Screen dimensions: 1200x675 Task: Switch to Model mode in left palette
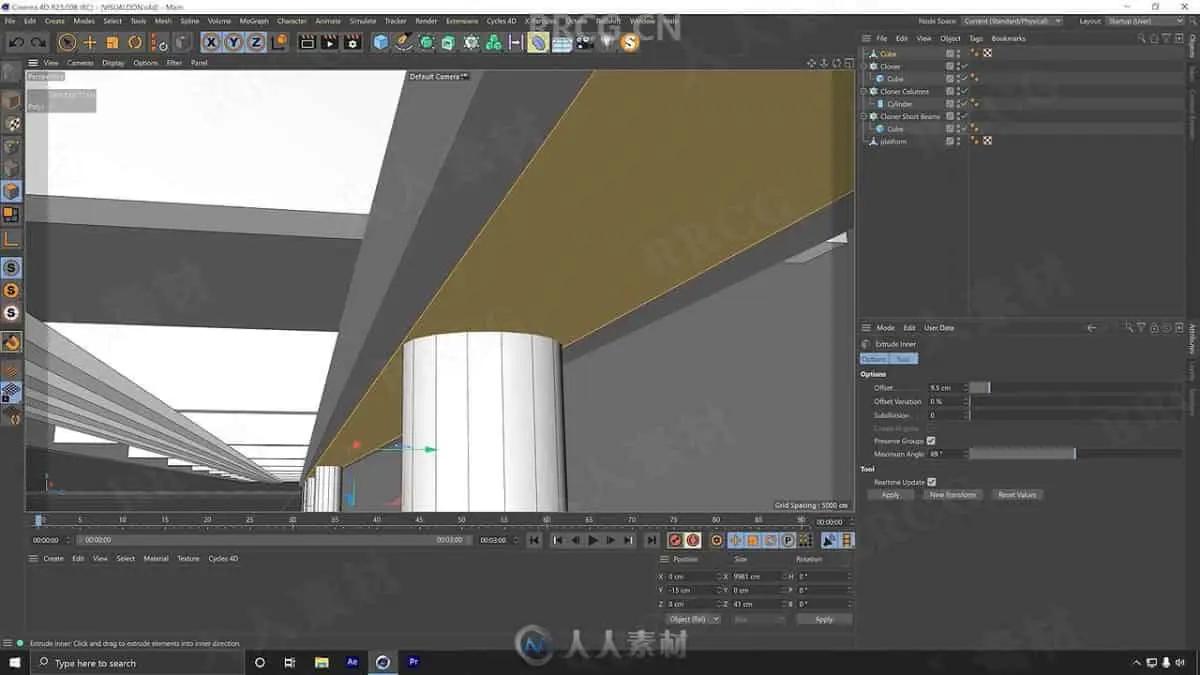coord(11,100)
